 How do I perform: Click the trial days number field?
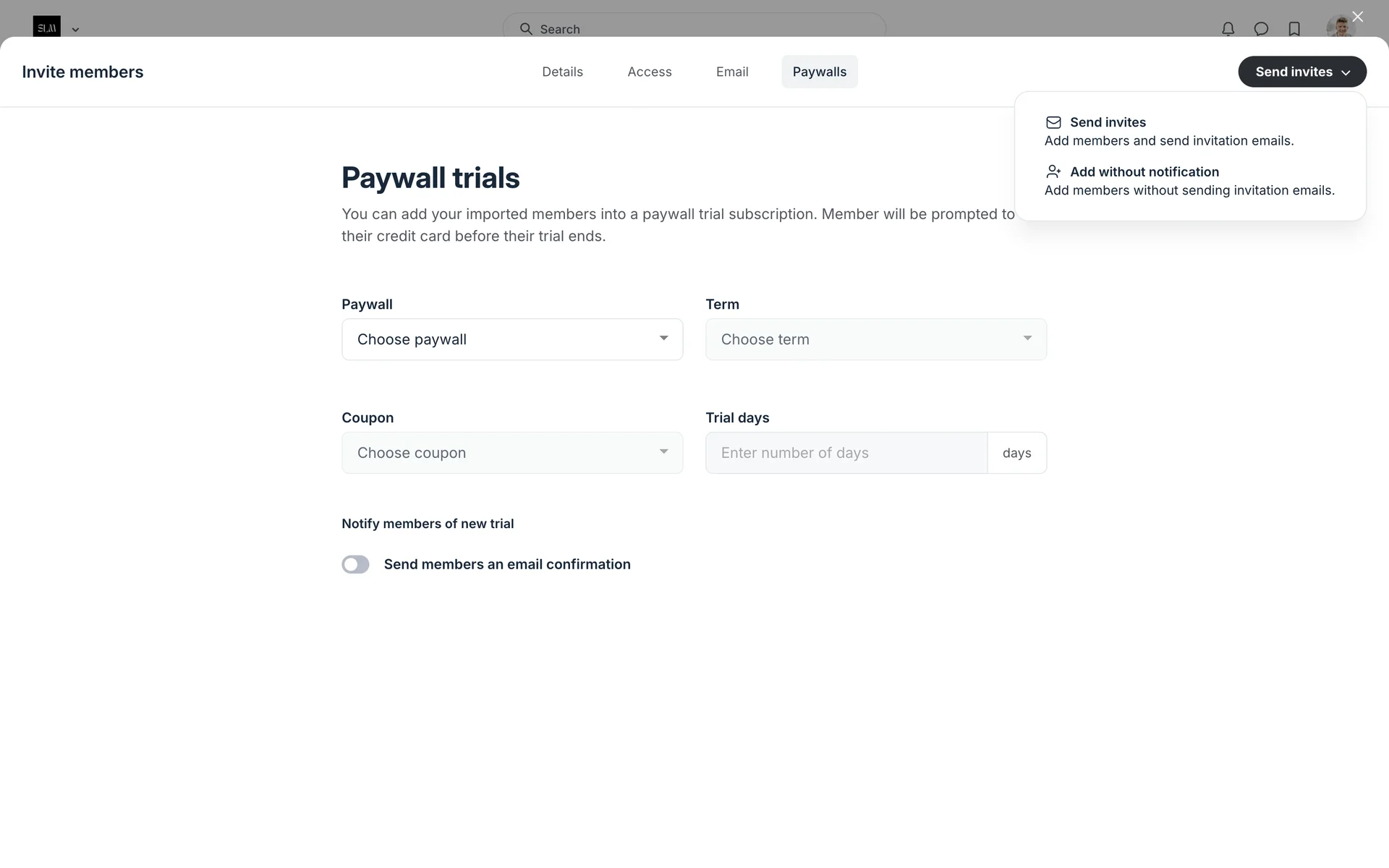pos(846,453)
